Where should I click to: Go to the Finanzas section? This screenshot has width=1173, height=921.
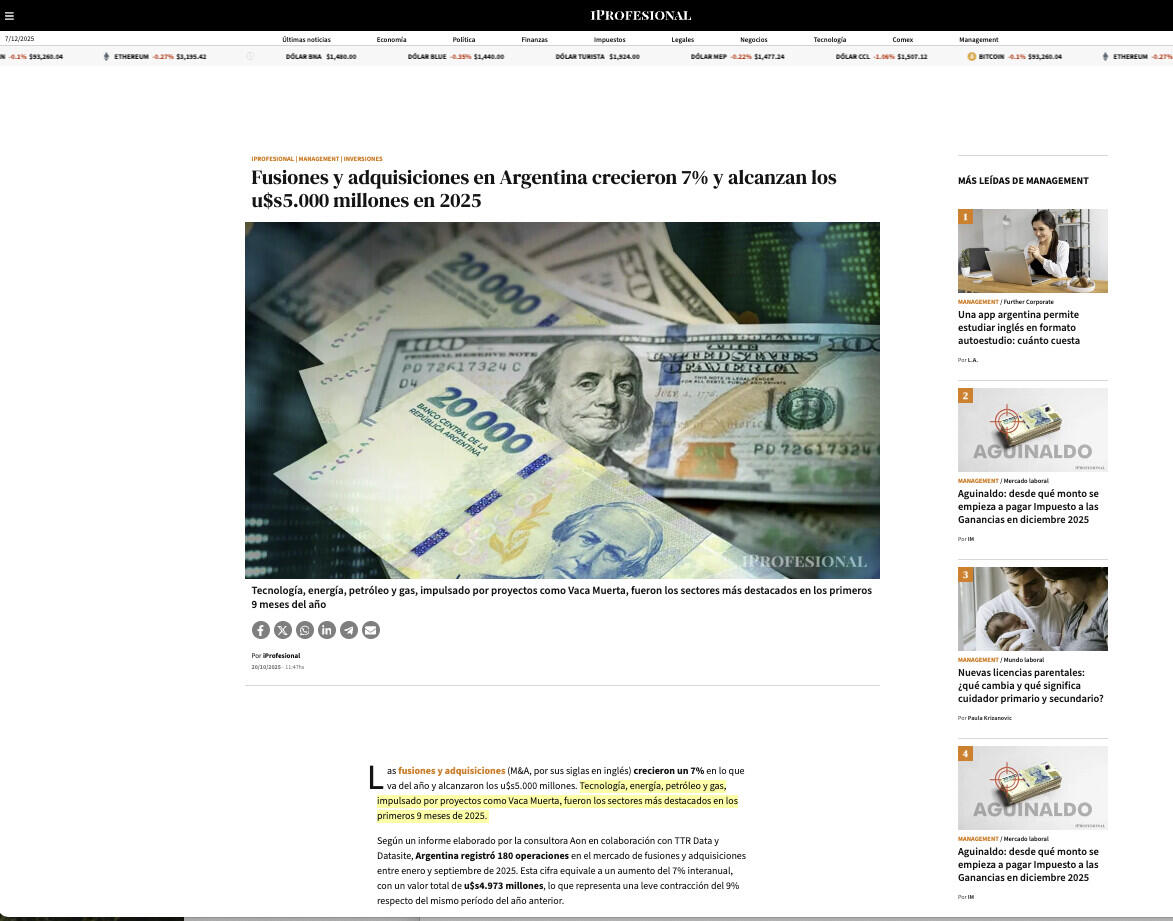(x=534, y=39)
